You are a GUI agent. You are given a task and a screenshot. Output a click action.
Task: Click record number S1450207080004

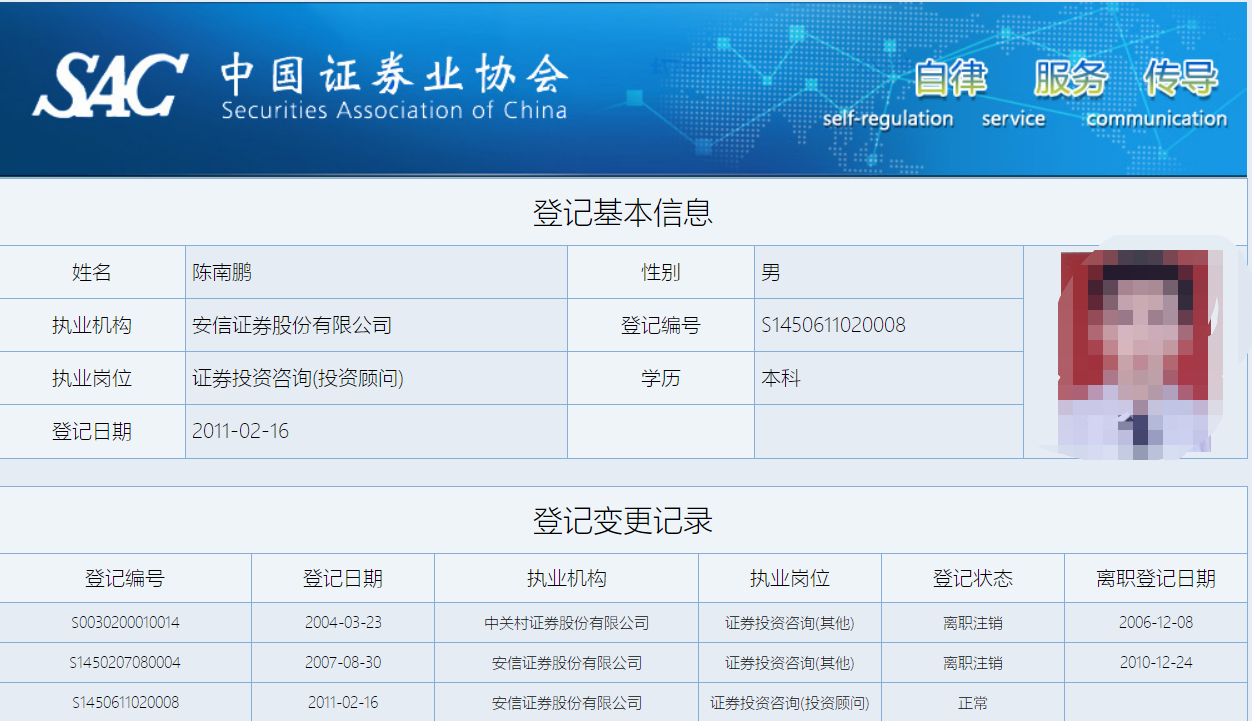pos(125,662)
